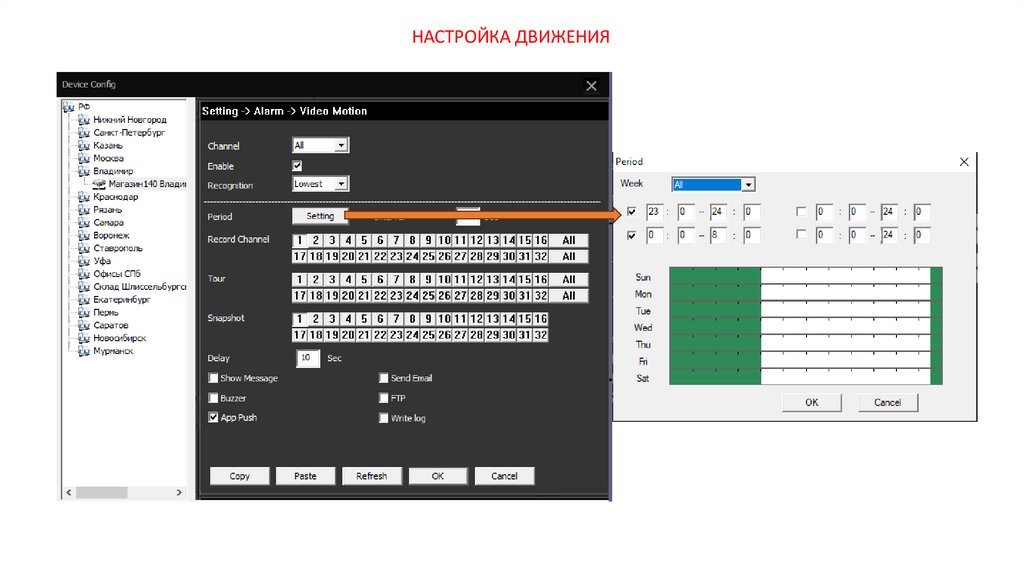Viewport: 1024px width, 574px height.
Task: Click the Paste button
Action: click(x=306, y=476)
